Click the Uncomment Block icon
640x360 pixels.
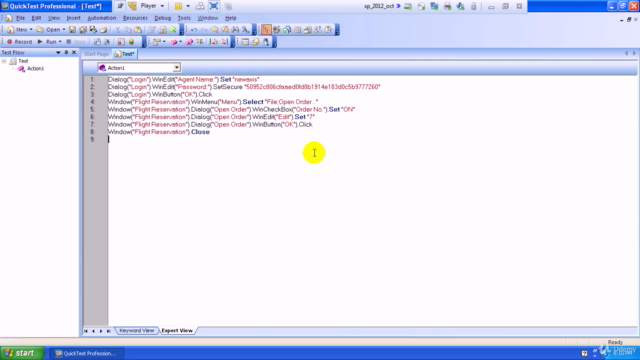pos(225,29)
